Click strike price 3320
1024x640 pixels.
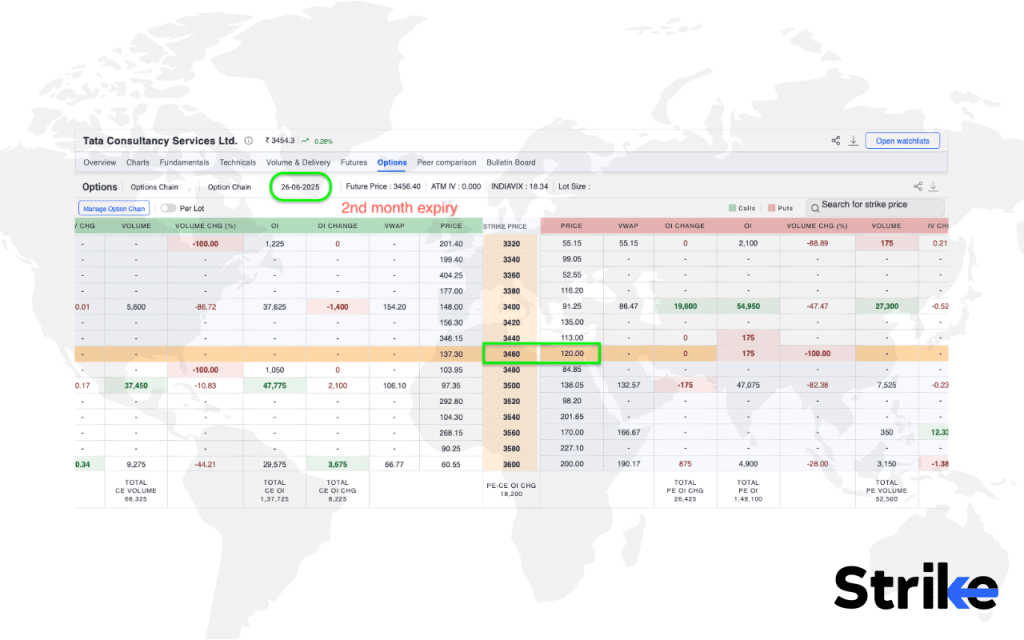pos(511,244)
